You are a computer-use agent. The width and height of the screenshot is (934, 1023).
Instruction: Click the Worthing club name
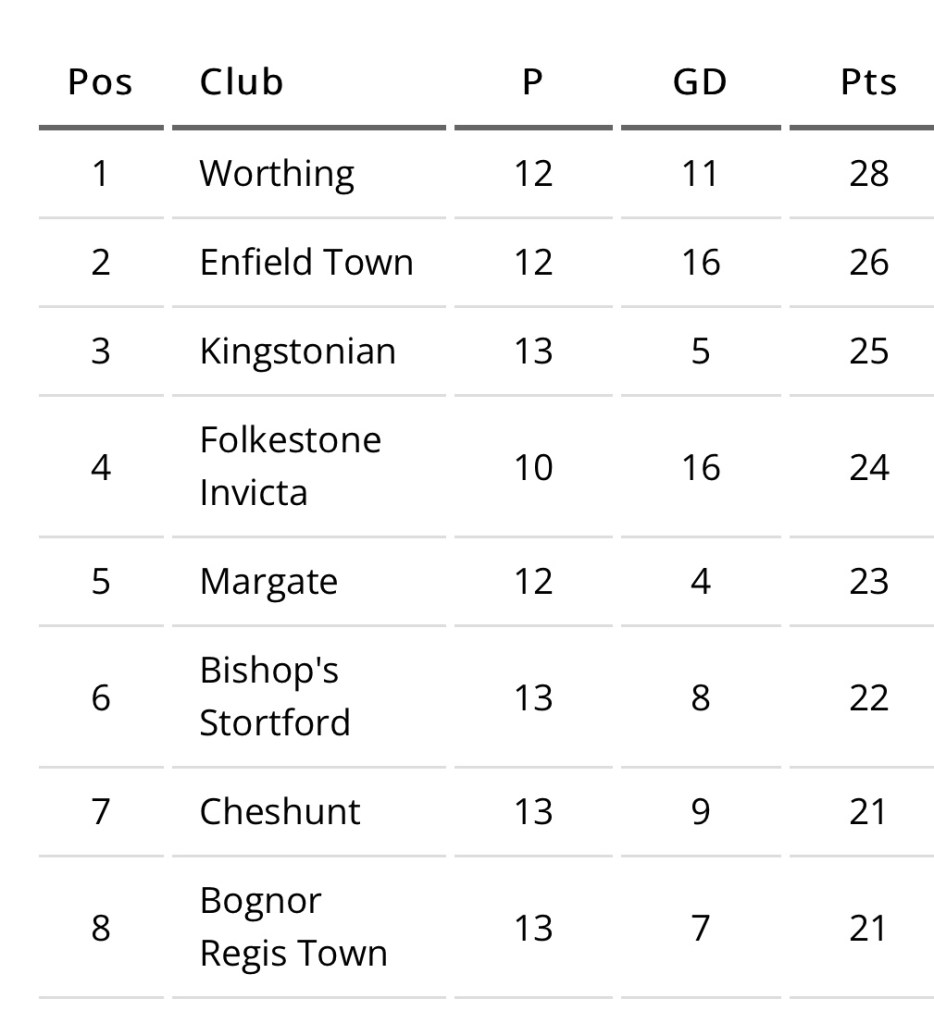tap(276, 174)
